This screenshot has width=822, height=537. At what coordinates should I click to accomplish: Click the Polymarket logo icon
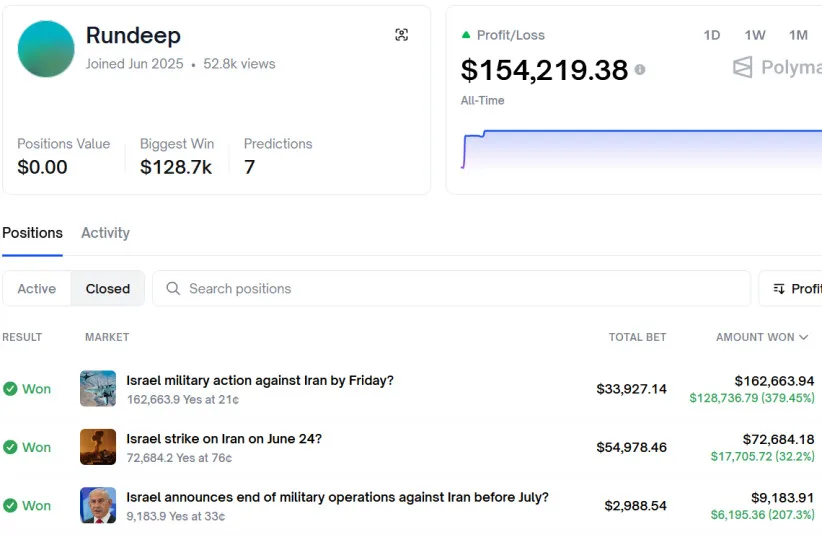point(742,68)
